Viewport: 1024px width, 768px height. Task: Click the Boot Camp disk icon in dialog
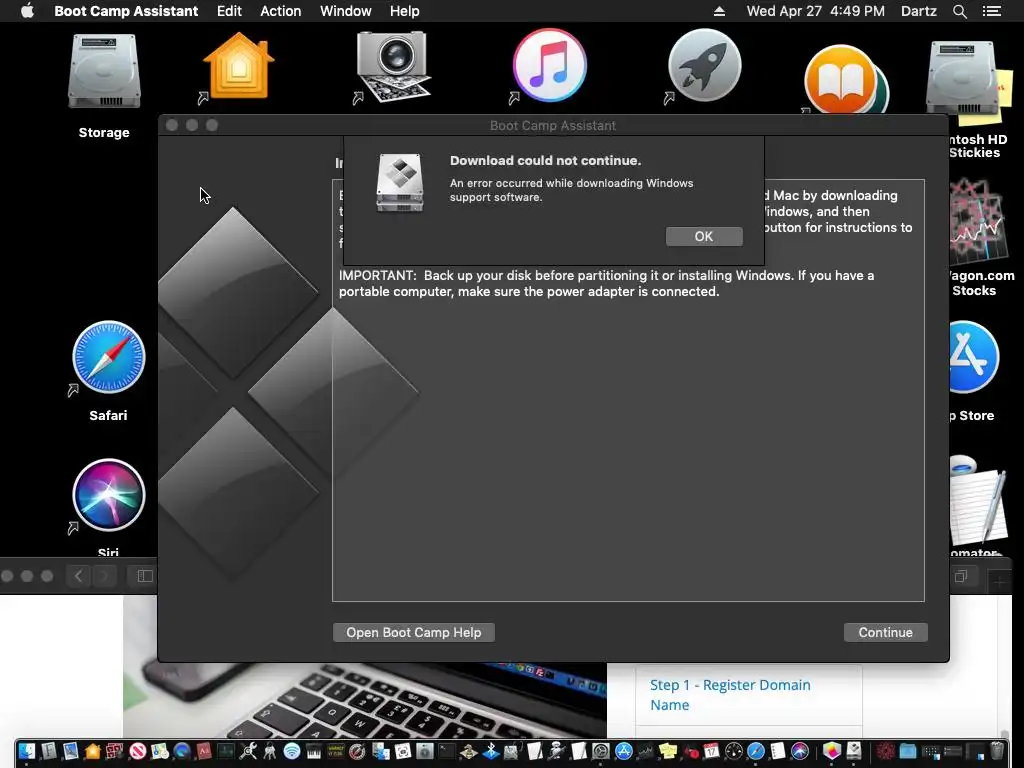400,183
